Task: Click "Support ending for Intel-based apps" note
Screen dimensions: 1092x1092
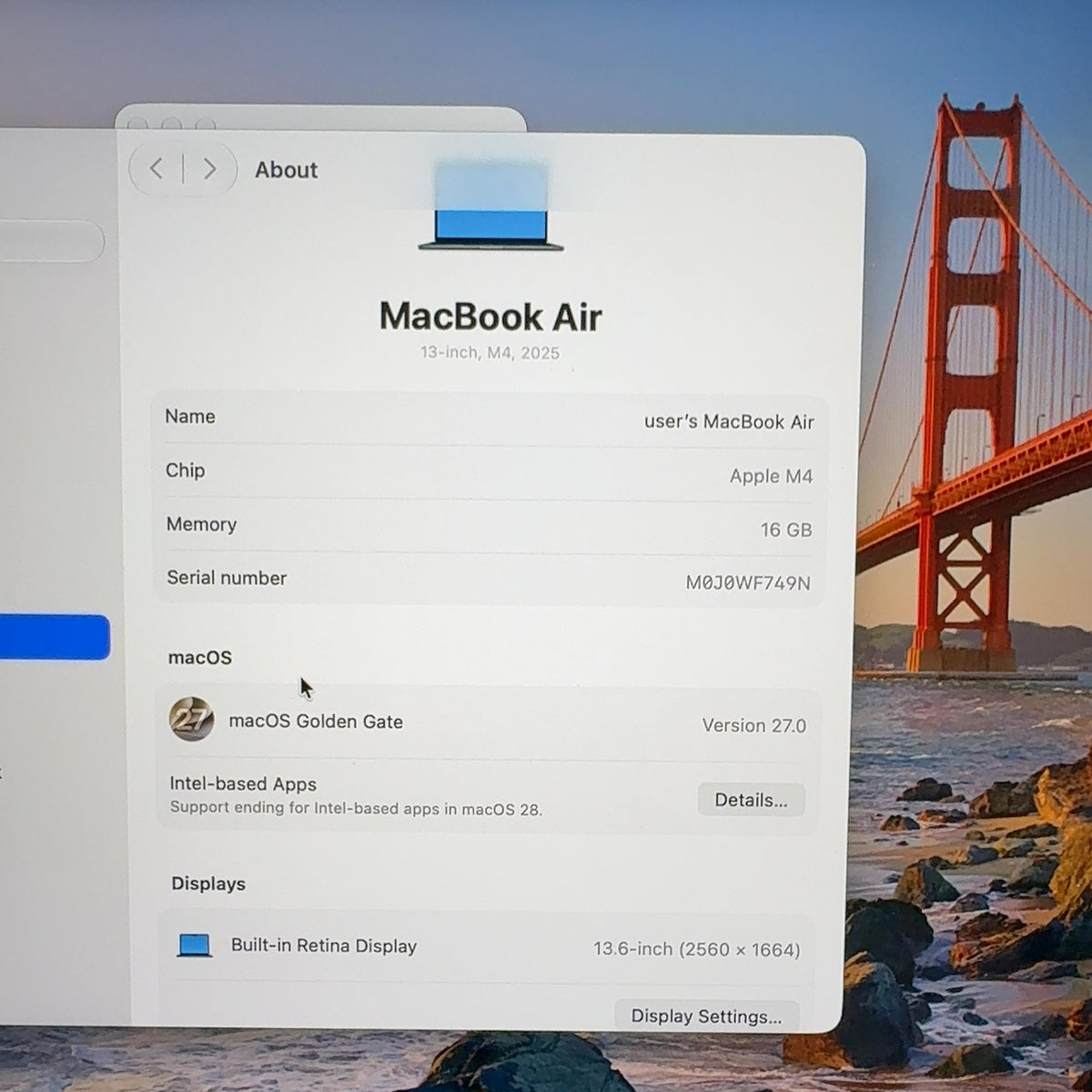Action: pos(356,808)
